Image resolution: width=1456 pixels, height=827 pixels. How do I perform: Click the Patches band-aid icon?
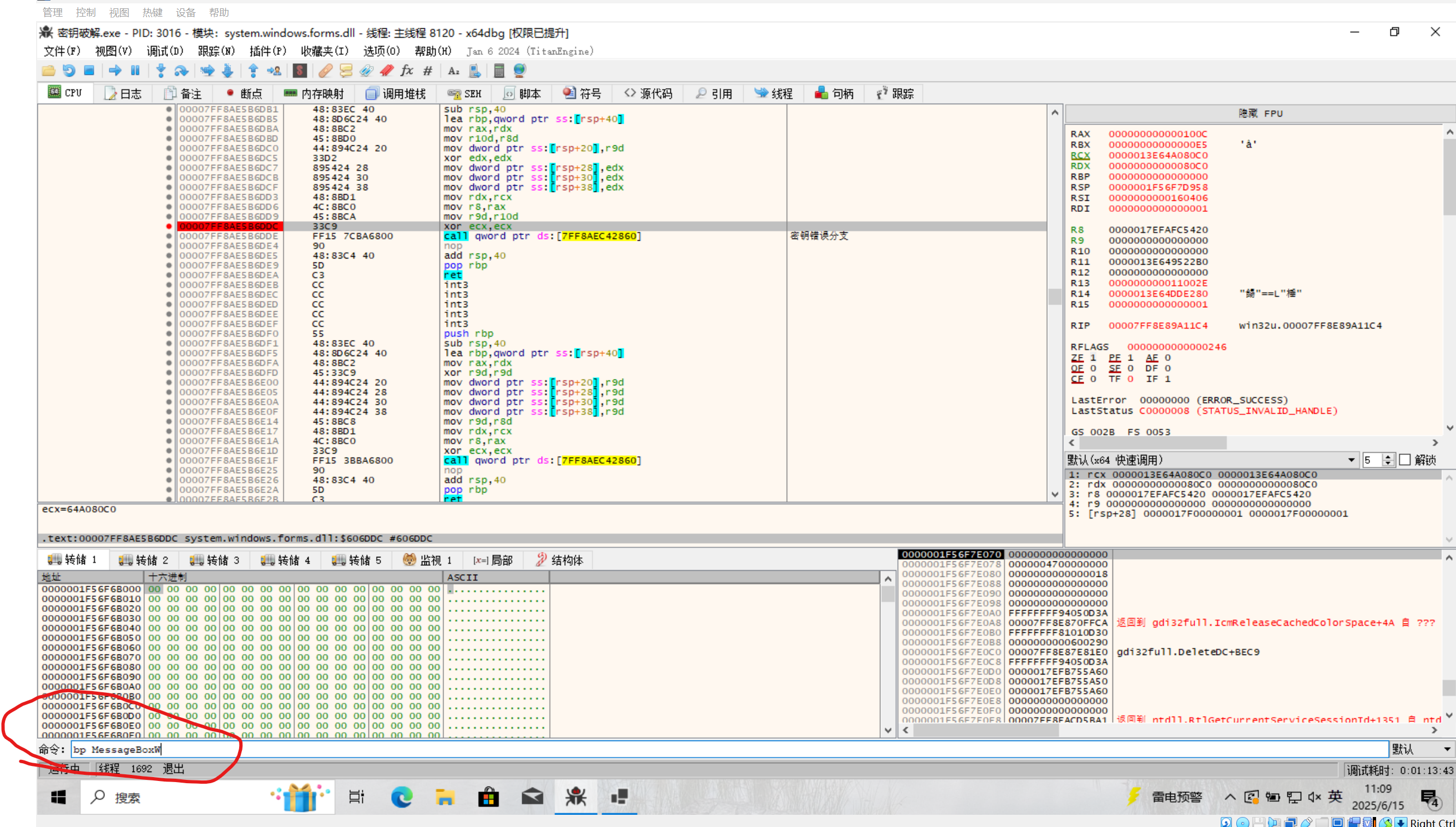325,70
